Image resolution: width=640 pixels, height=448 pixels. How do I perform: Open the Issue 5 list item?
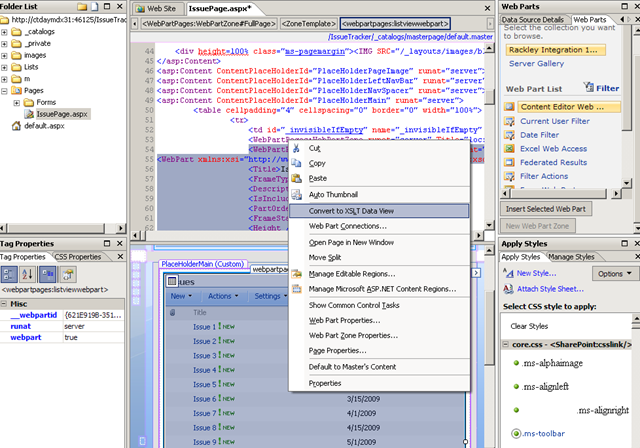(x=202, y=384)
